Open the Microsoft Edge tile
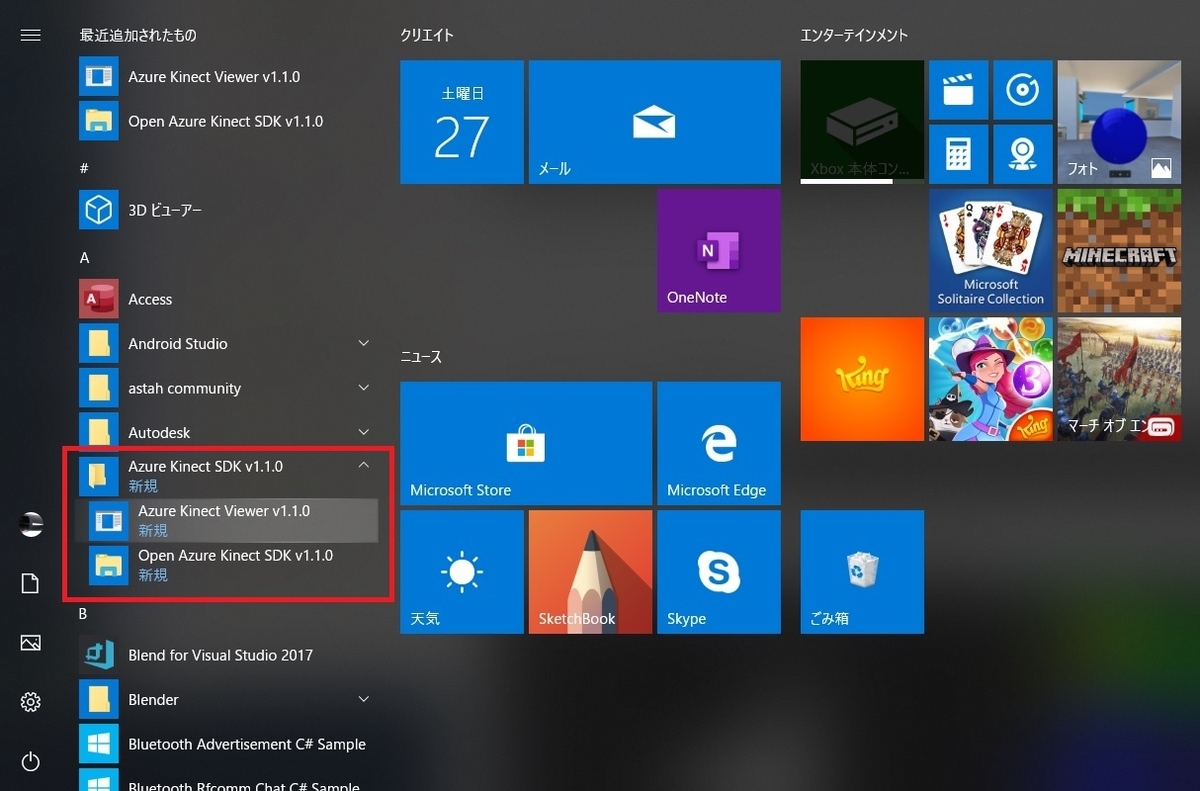This screenshot has width=1200, height=791. click(x=718, y=443)
